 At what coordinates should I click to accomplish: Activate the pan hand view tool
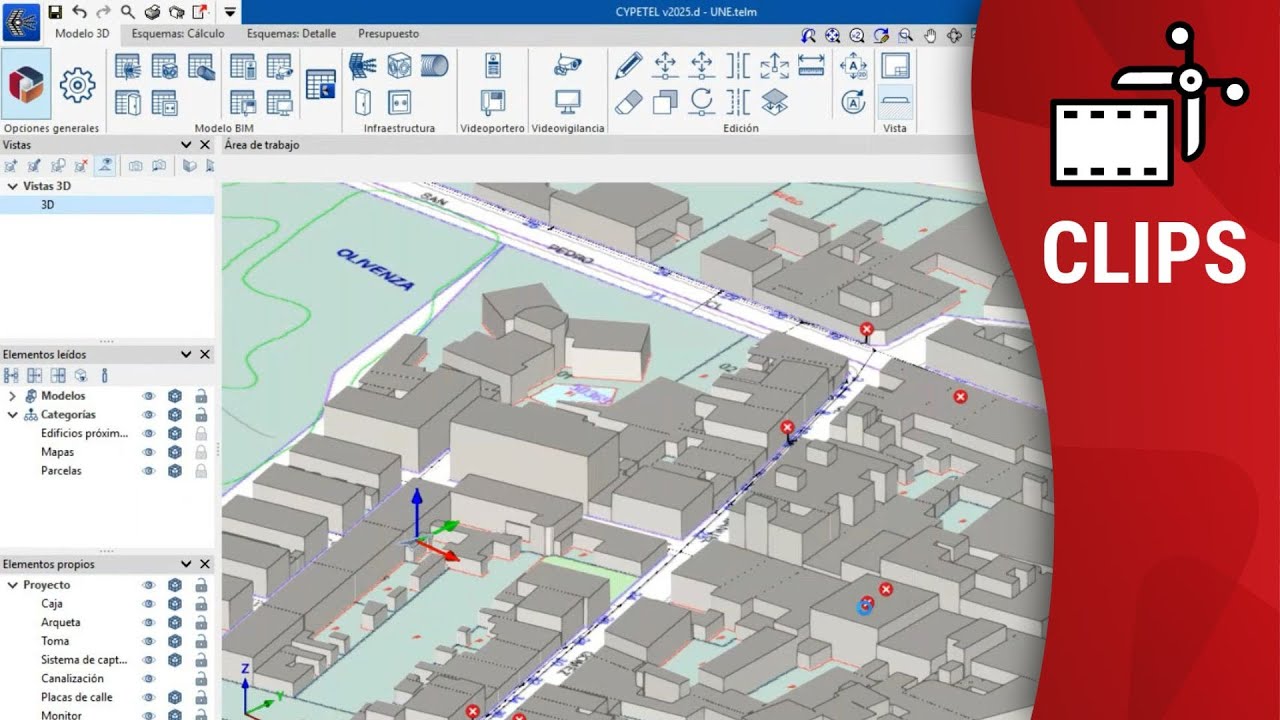930,35
